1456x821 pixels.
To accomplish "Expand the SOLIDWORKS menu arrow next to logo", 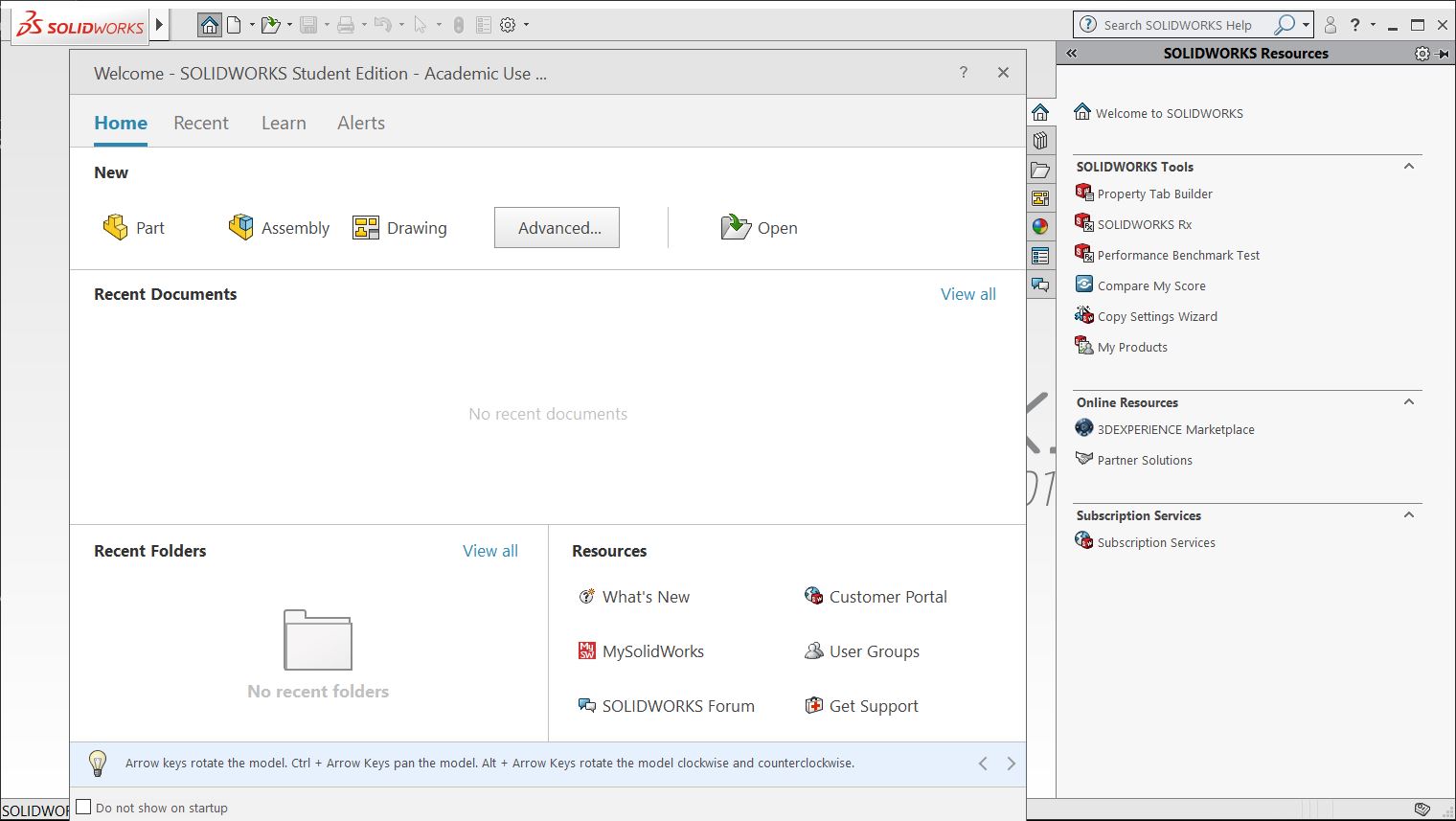I will coord(159,25).
